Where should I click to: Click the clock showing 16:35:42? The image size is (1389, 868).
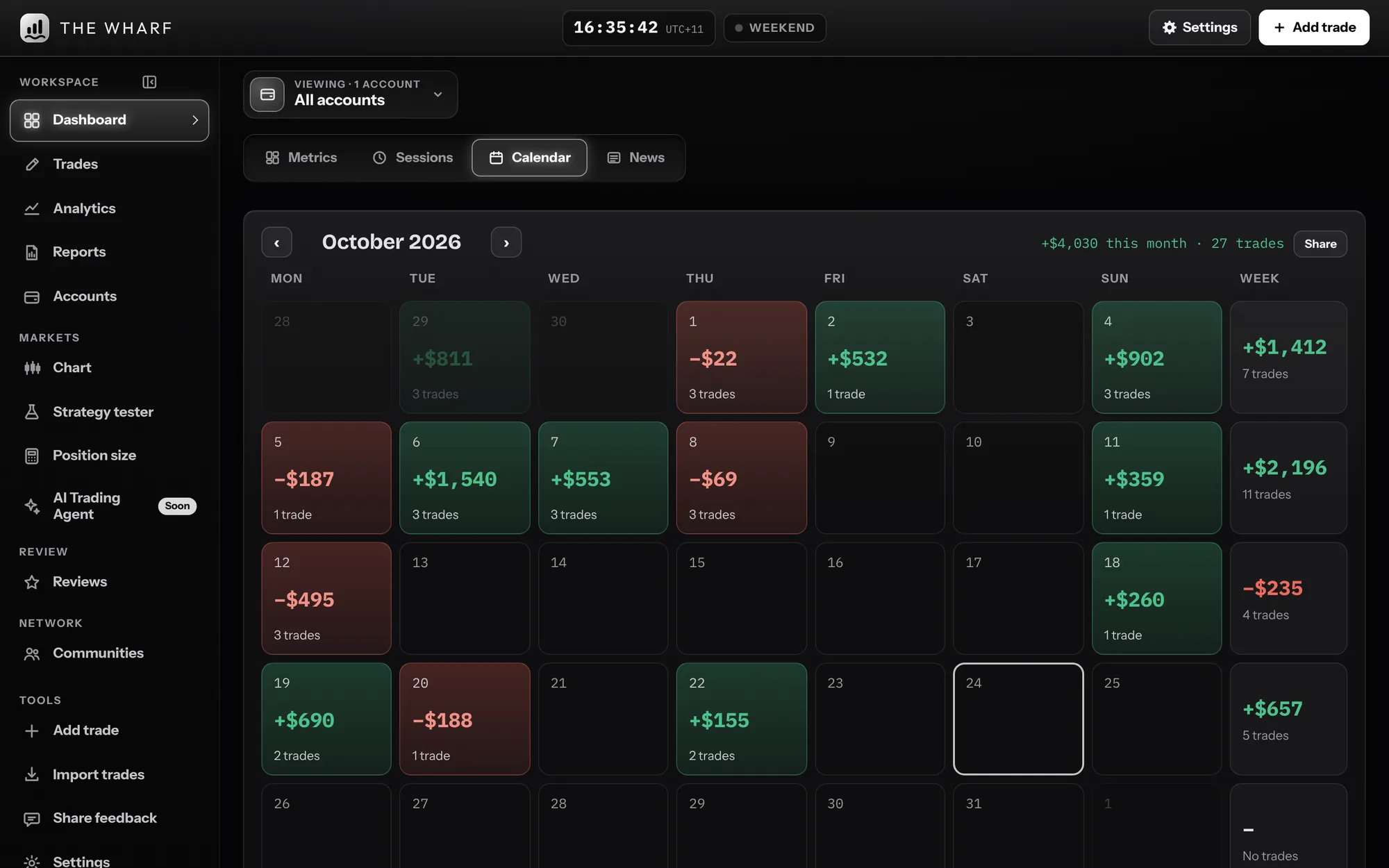tap(638, 28)
